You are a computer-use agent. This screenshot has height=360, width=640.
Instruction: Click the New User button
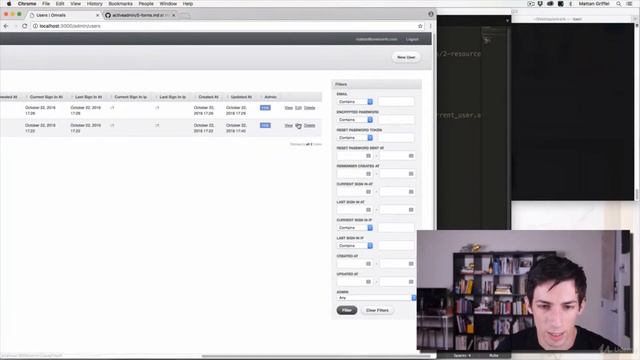tap(406, 57)
